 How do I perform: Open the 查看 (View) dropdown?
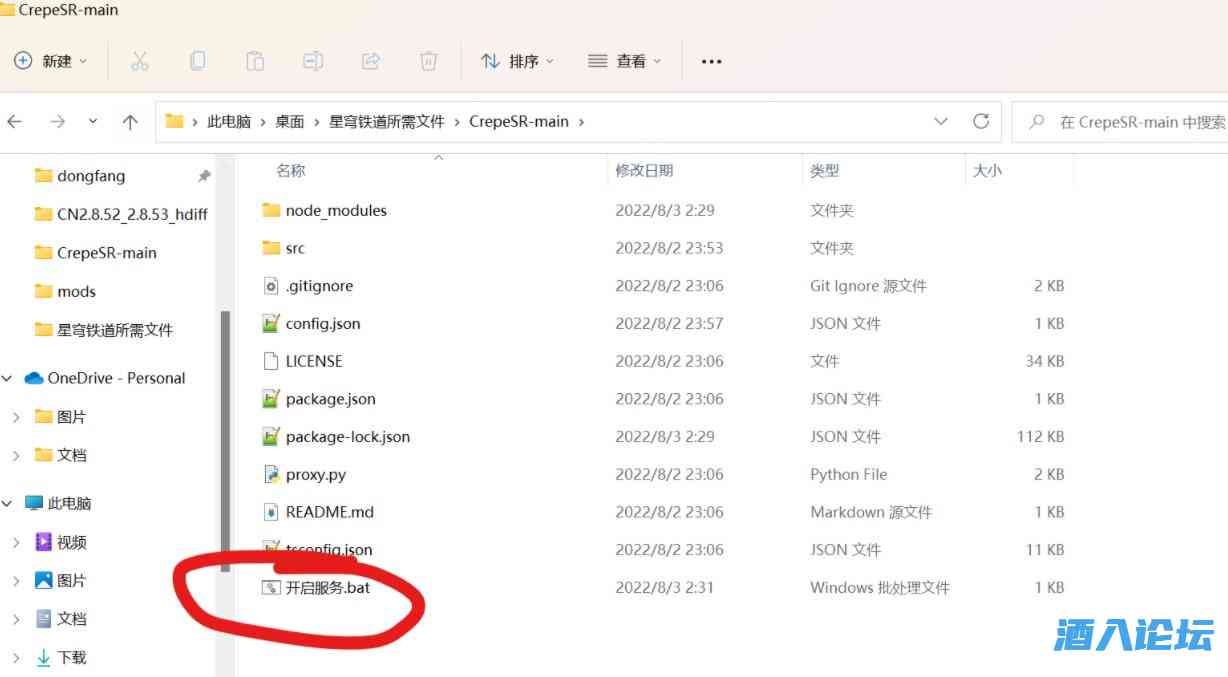point(625,61)
